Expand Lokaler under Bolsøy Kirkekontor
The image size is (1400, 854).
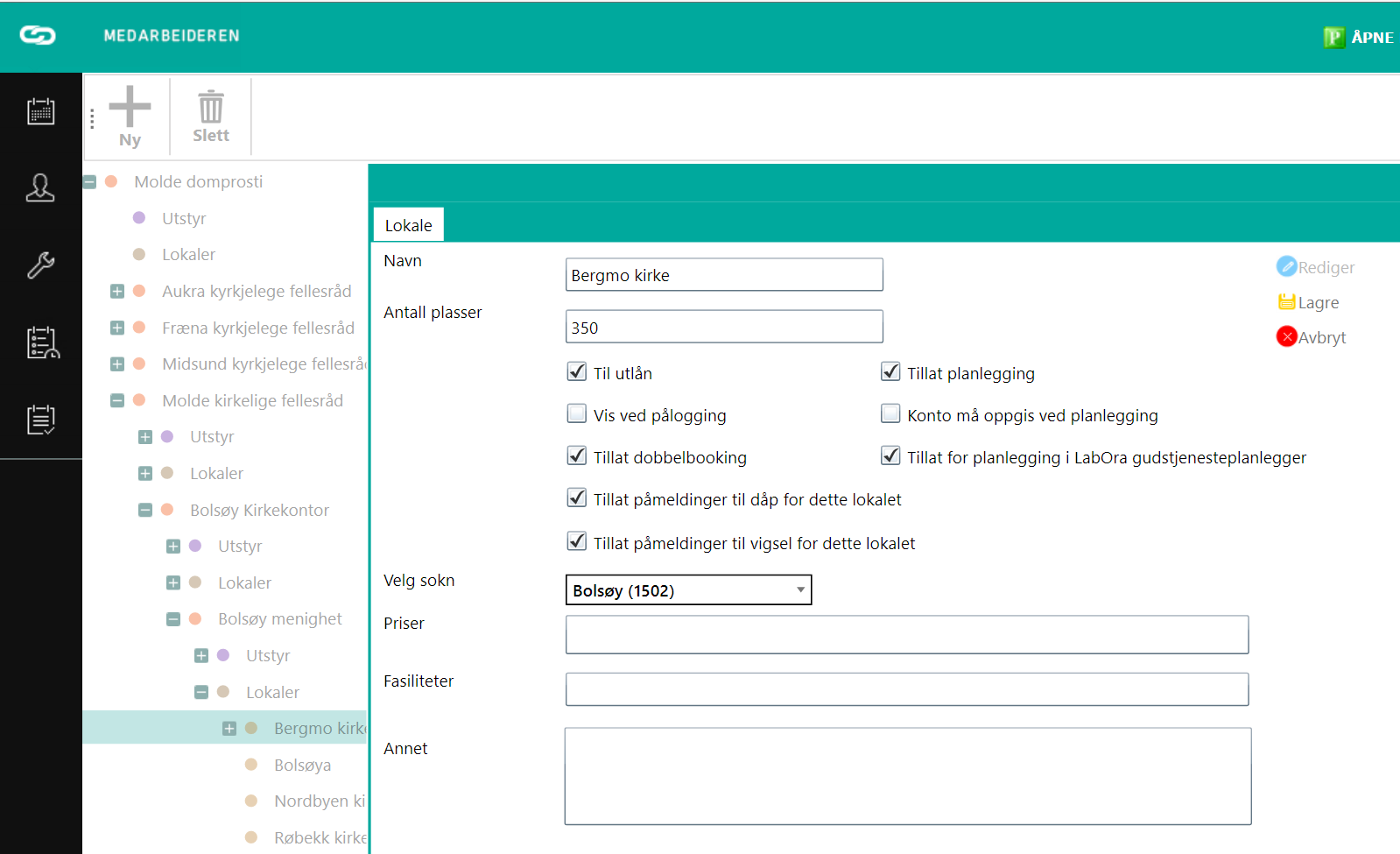tap(173, 582)
